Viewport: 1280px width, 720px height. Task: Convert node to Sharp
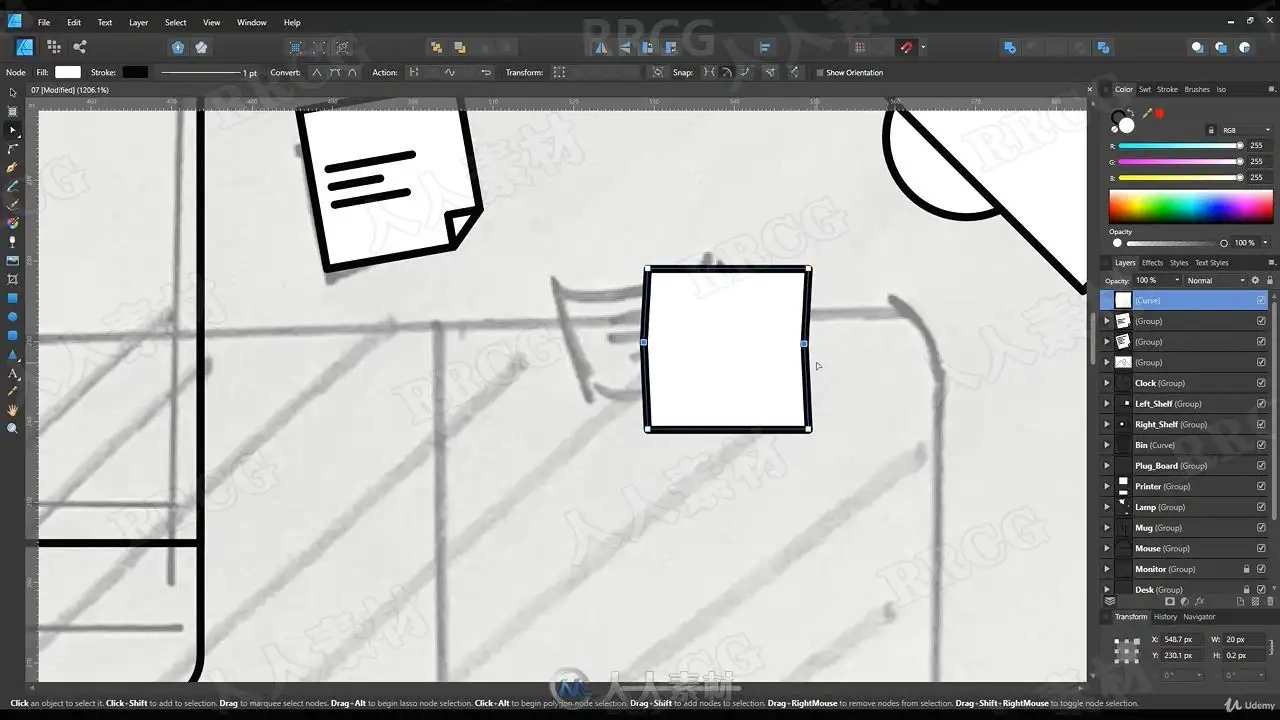(316, 72)
